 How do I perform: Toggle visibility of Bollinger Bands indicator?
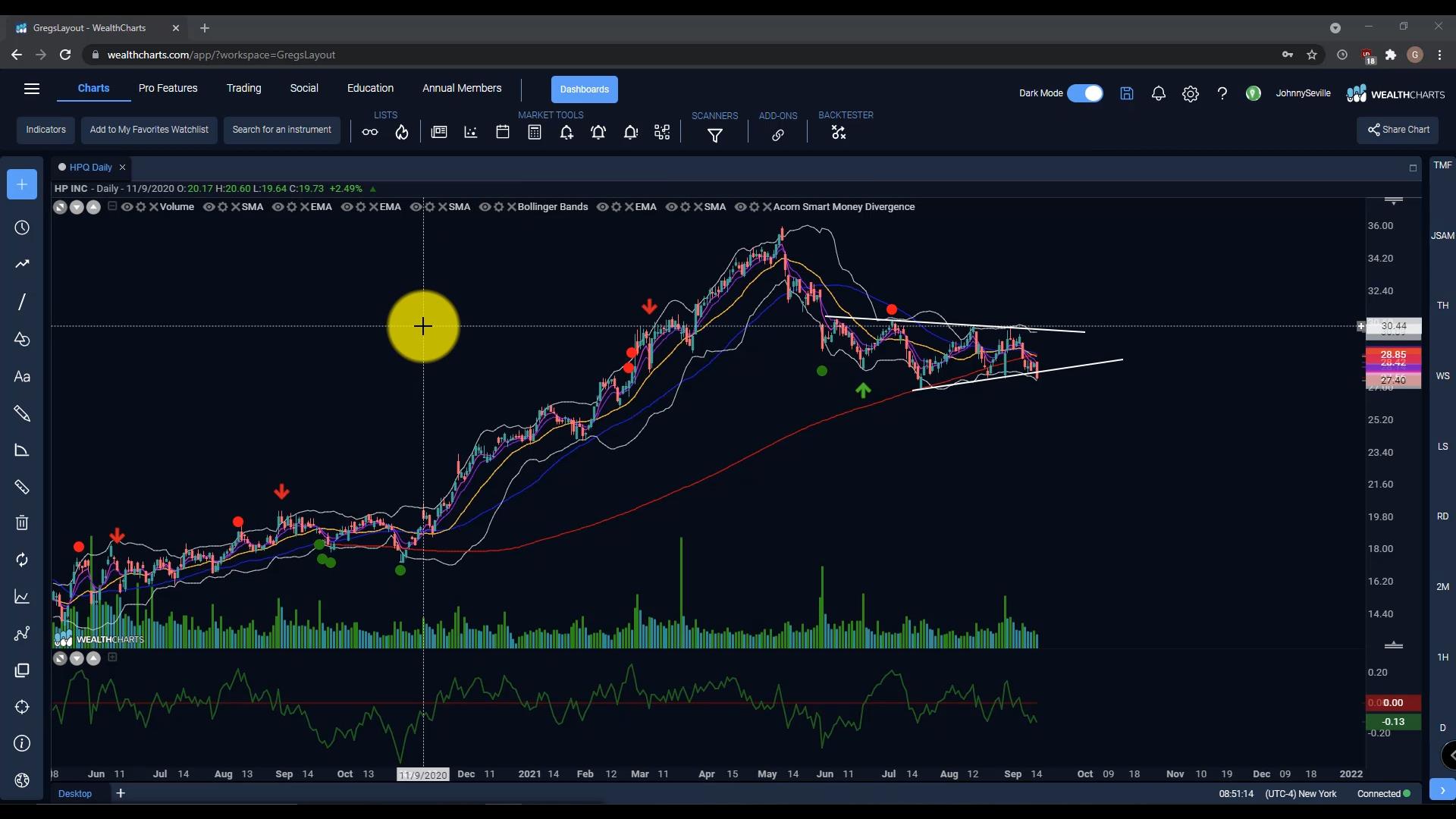pyautogui.click(x=485, y=207)
